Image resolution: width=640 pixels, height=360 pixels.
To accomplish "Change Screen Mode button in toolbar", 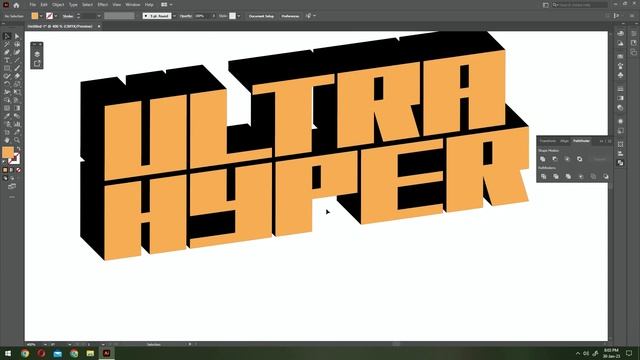I will (12, 187).
